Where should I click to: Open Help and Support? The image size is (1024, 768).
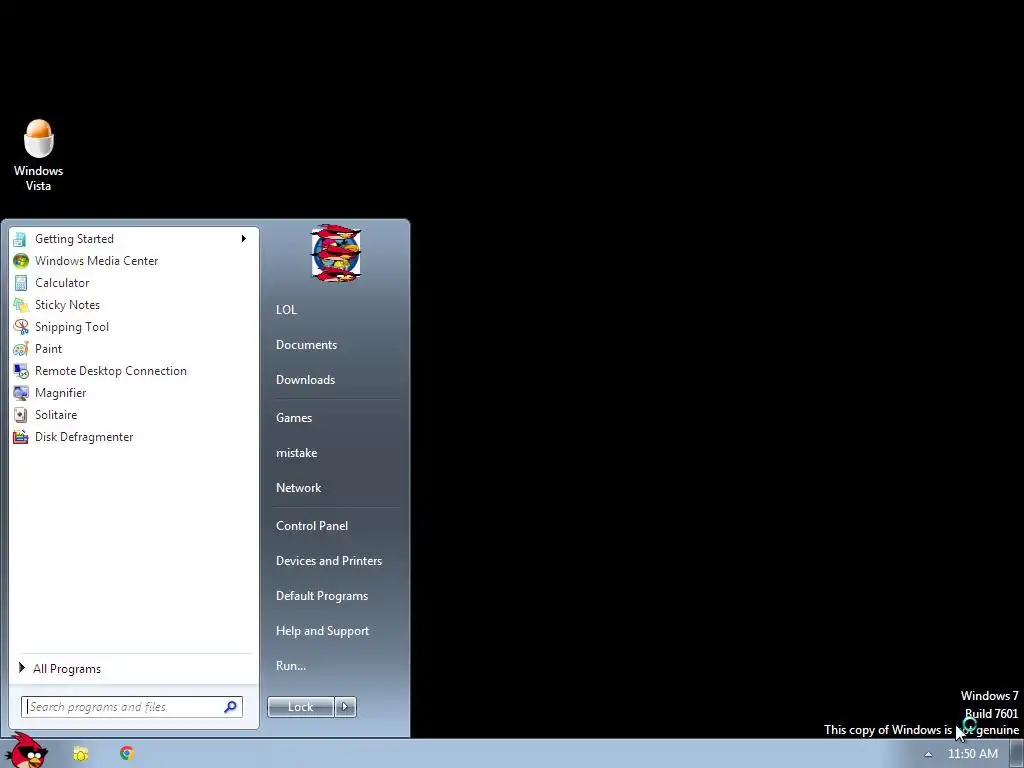pyautogui.click(x=322, y=631)
